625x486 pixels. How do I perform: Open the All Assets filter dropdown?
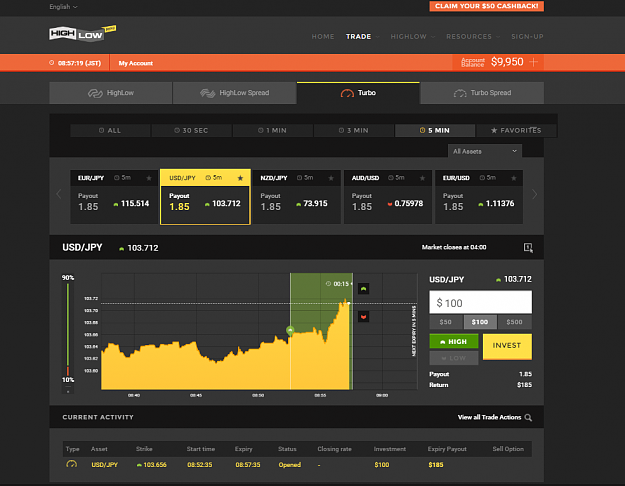click(x=485, y=151)
